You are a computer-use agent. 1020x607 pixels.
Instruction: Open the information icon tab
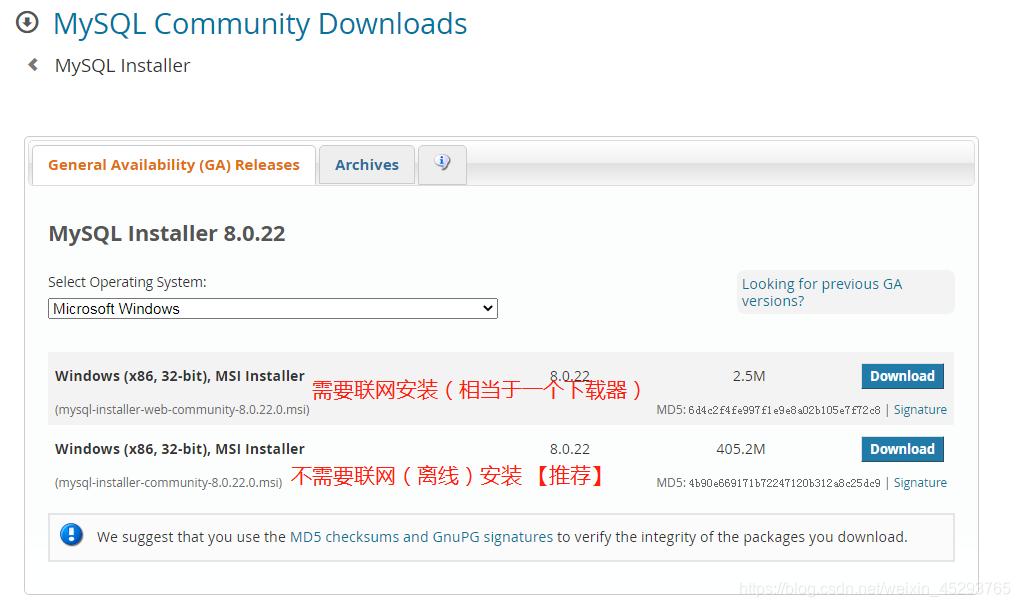442,164
